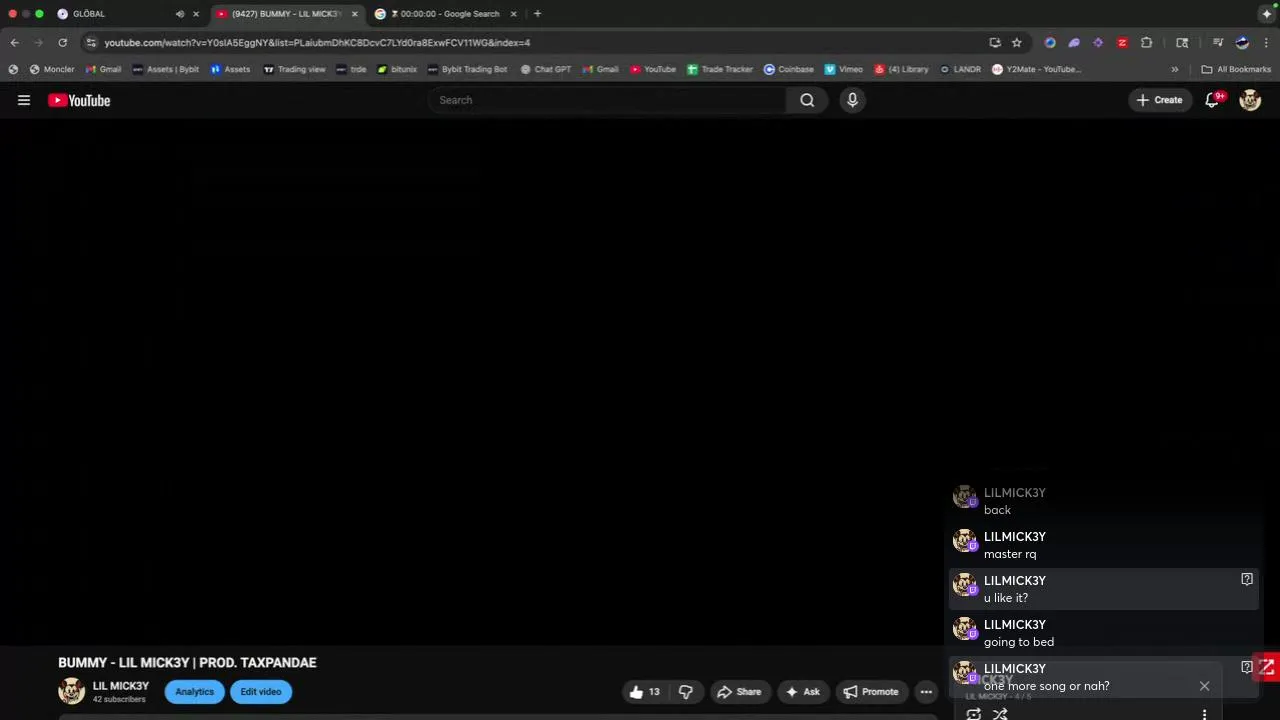Click the Edit video button
This screenshot has width=1280, height=720.
(261, 692)
